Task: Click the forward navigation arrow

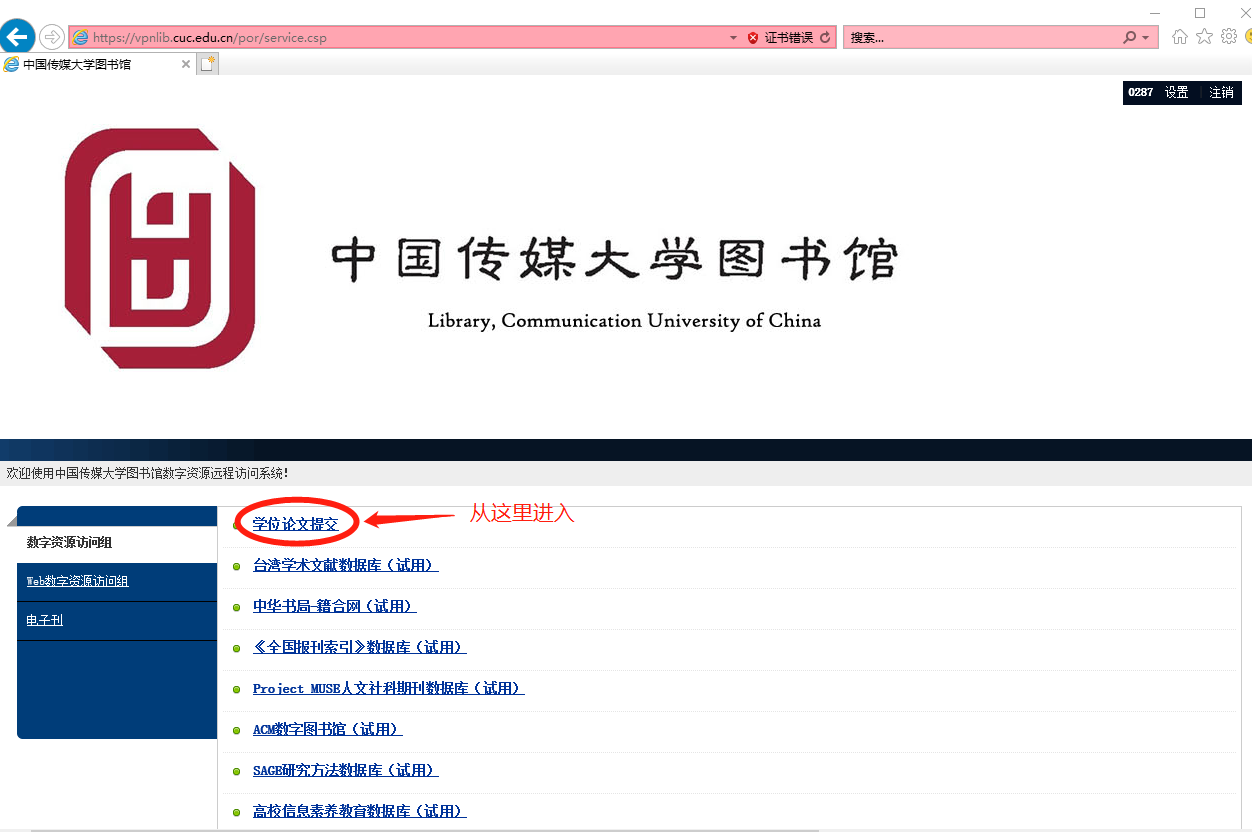Action: (x=52, y=37)
